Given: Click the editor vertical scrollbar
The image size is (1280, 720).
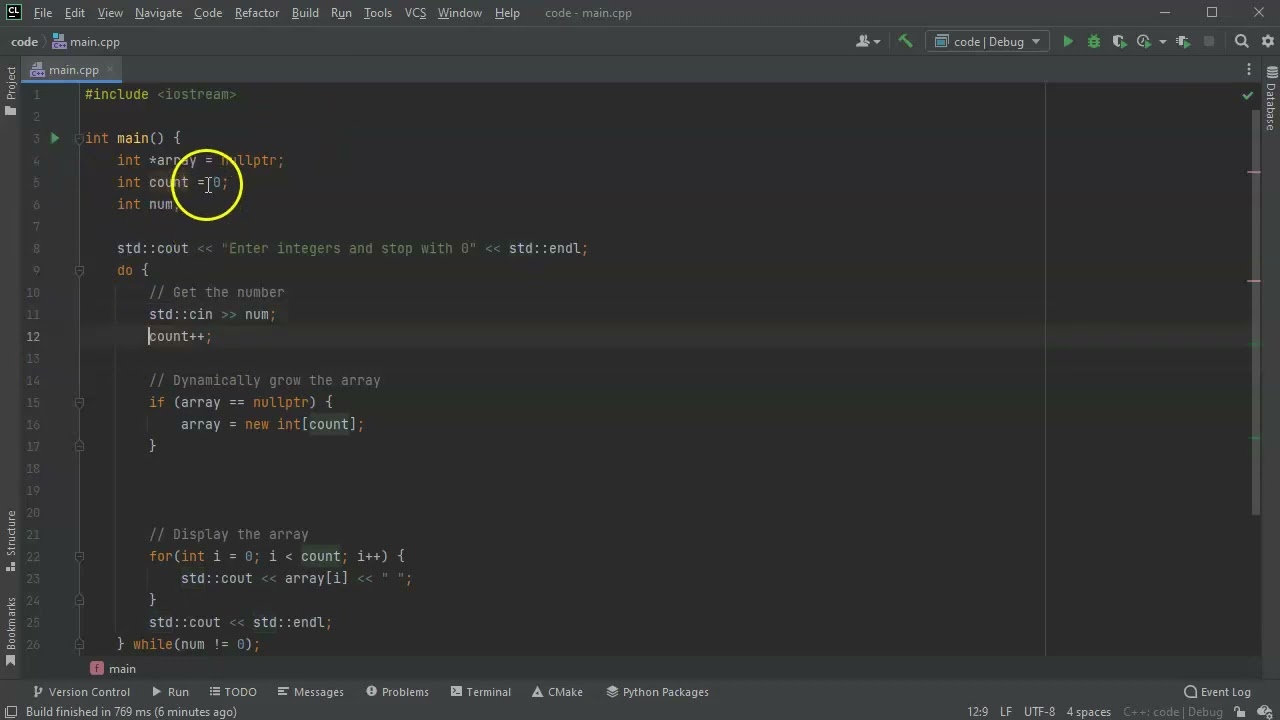Looking at the screenshot, I should point(1258,310).
